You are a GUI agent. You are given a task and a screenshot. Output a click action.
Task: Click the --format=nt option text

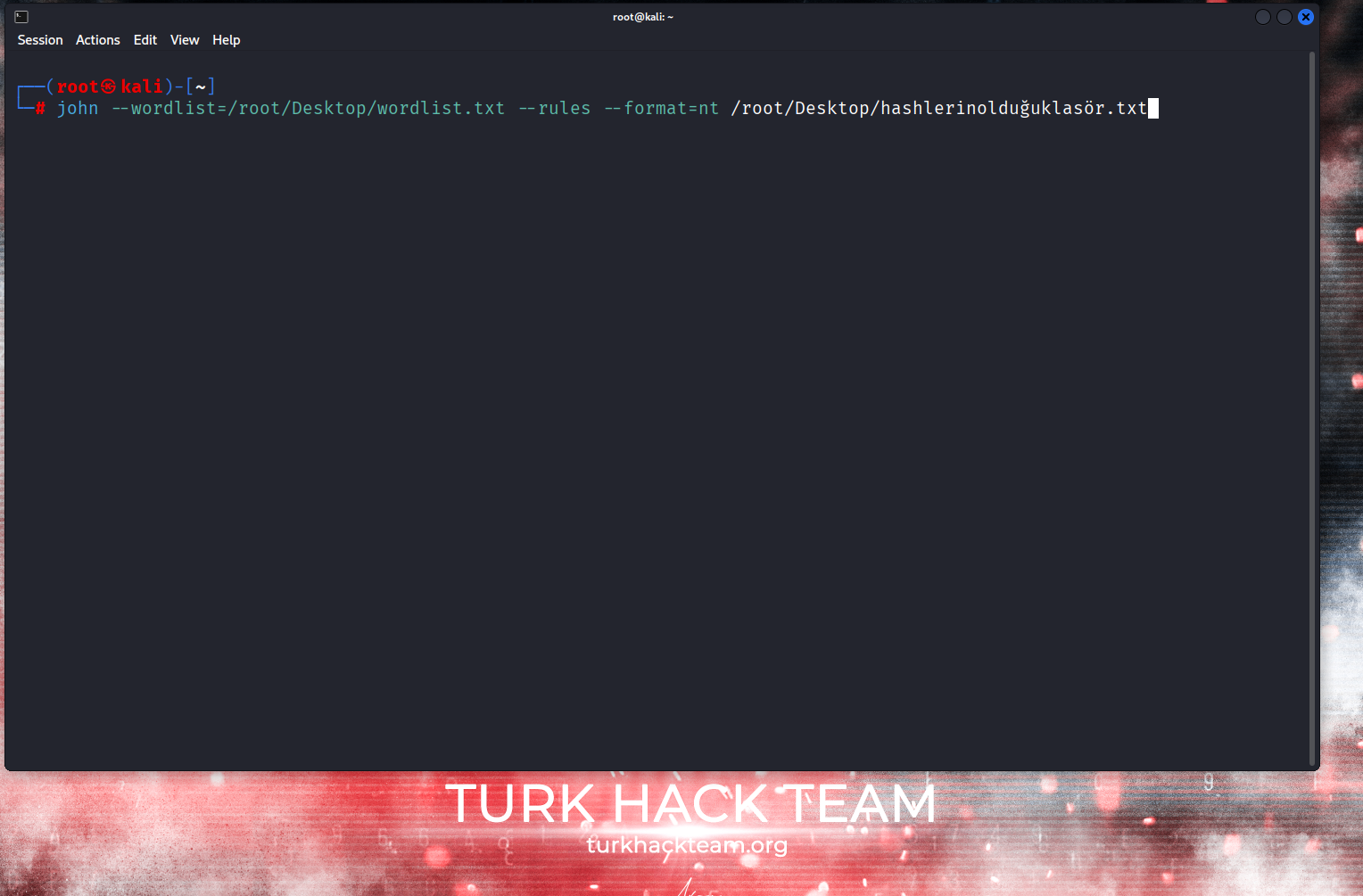click(662, 108)
